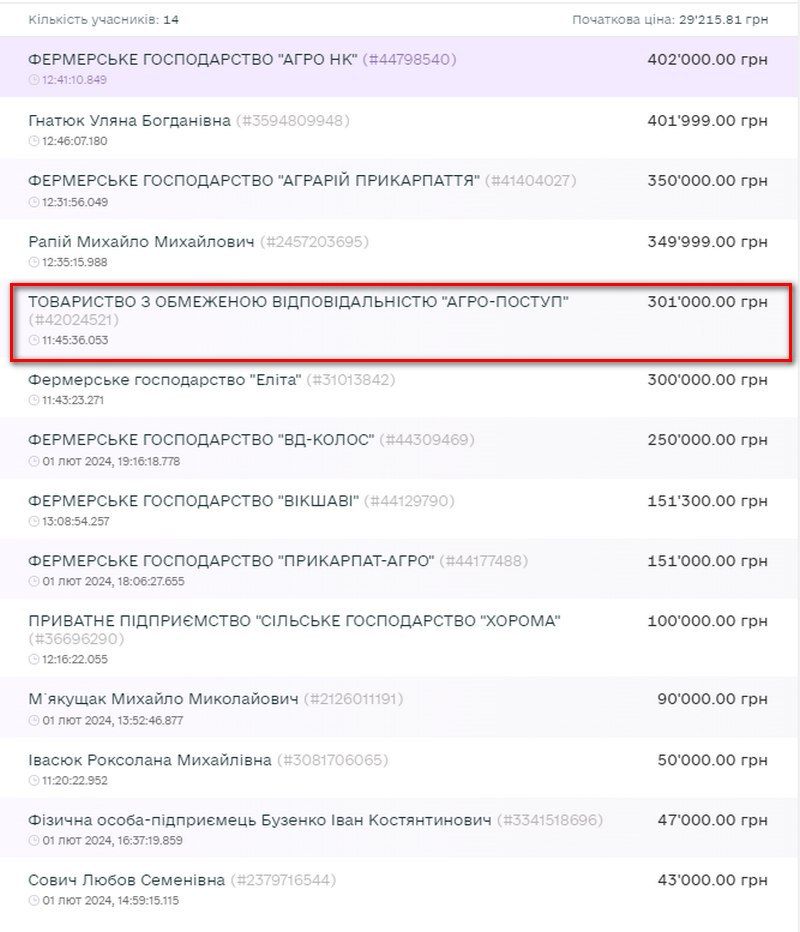This screenshot has height=932, width=800.
Task: Click clock icon beside 12:41:10.849 timestamp
Action: [x=34, y=80]
